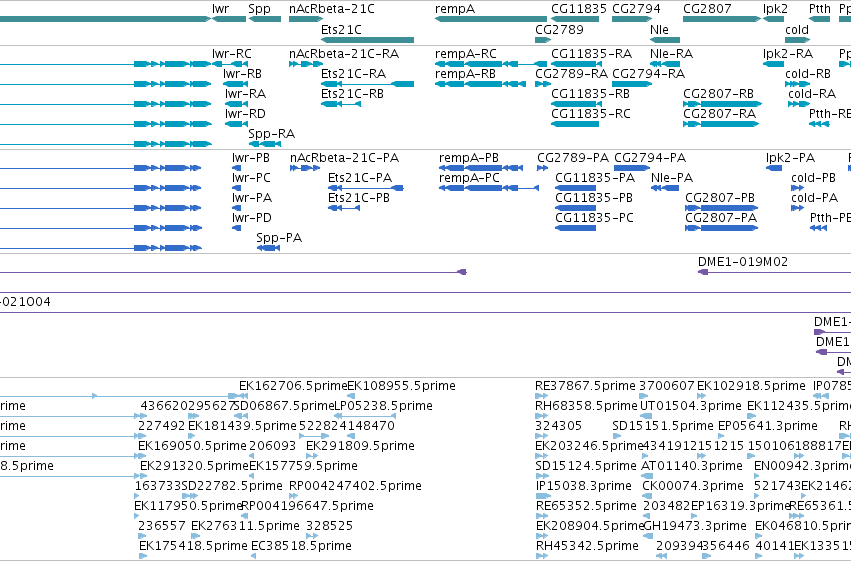
Task: Select protein CG2794-PA
Action: point(650,157)
